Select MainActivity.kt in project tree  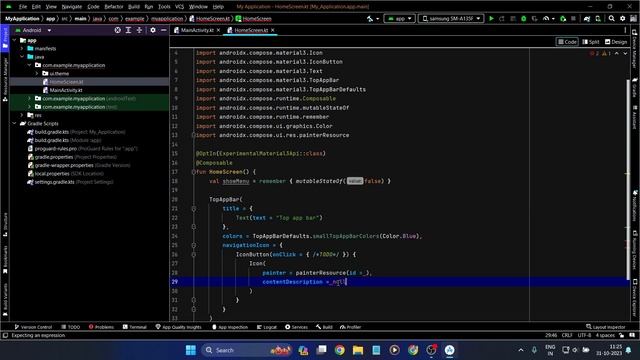[x=66, y=90]
